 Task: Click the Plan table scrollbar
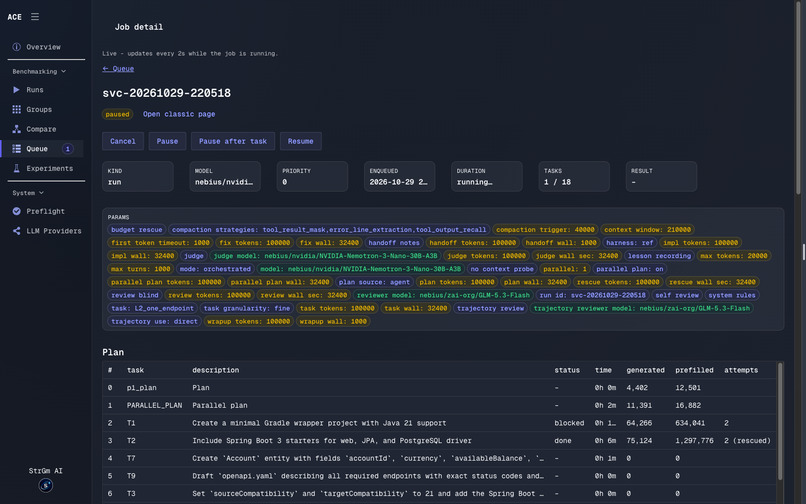tap(780, 422)
